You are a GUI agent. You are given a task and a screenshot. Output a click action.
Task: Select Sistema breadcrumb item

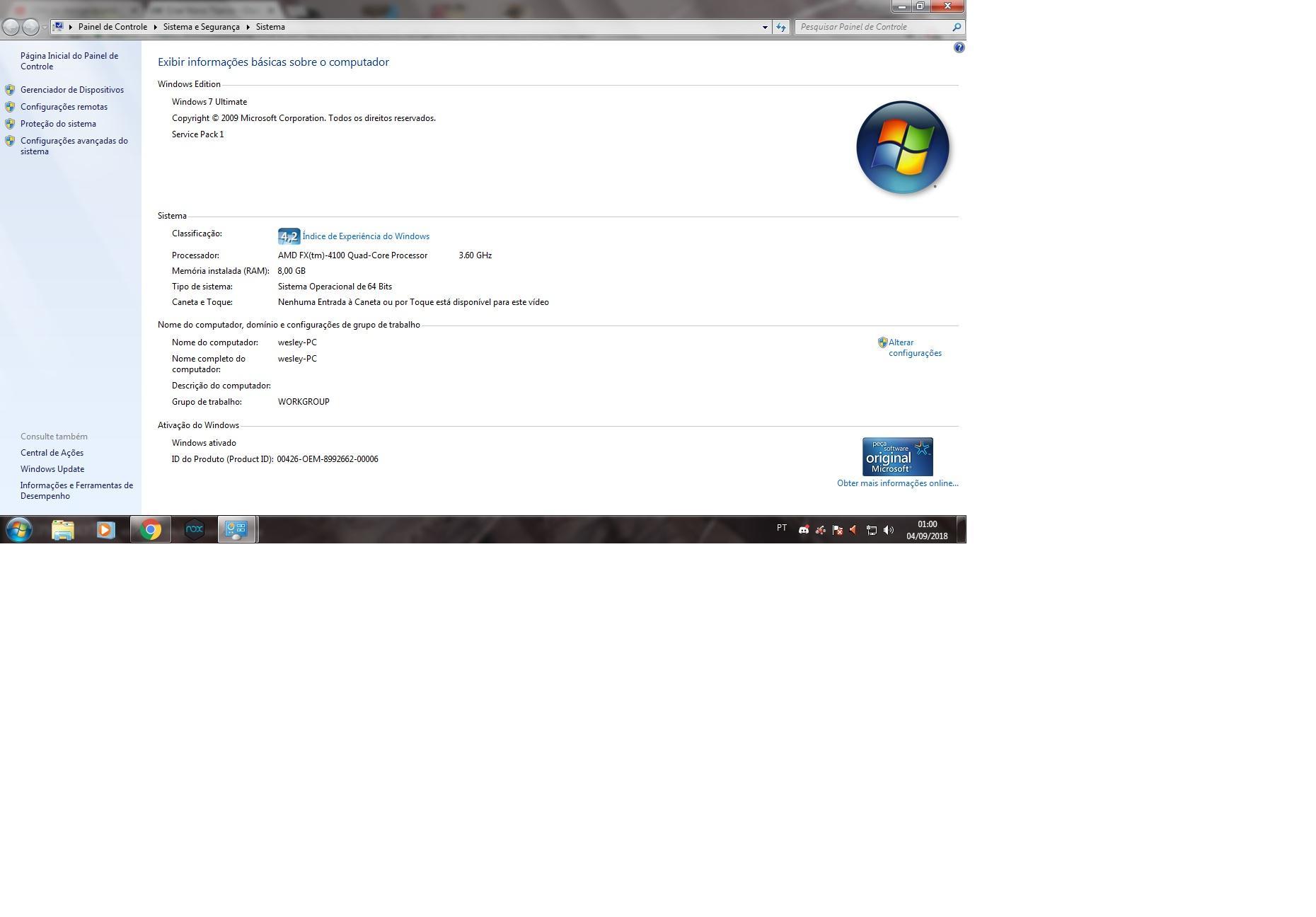tap(270, 27)
